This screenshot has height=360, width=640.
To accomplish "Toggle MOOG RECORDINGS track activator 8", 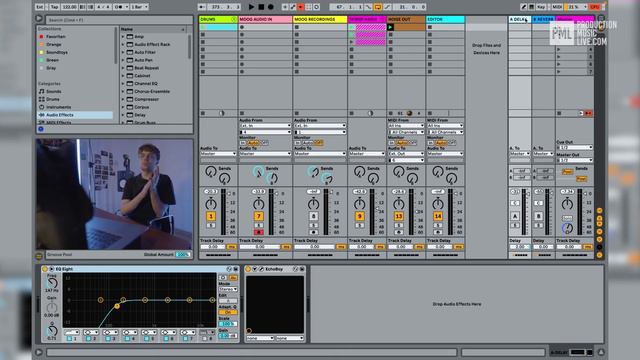I will 313,216.
